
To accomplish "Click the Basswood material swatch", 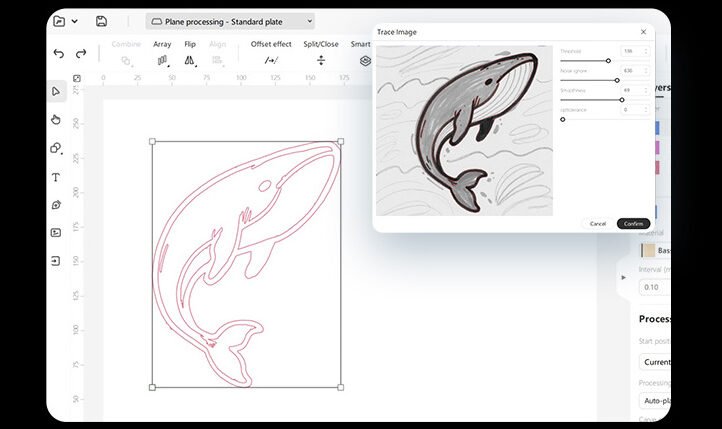I will click(x=649, y=250).
